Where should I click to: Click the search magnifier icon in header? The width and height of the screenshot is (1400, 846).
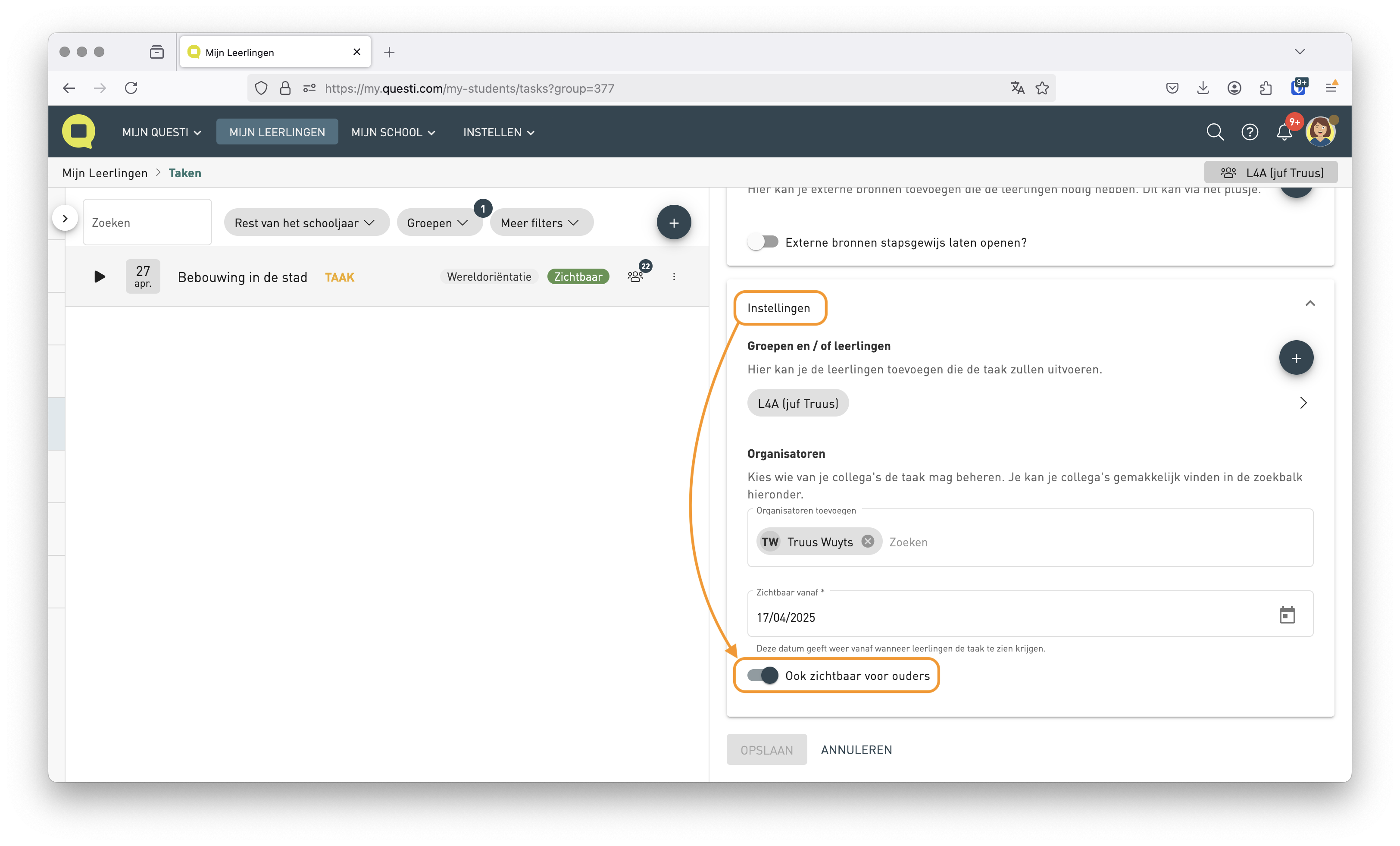coord(1215,132)
